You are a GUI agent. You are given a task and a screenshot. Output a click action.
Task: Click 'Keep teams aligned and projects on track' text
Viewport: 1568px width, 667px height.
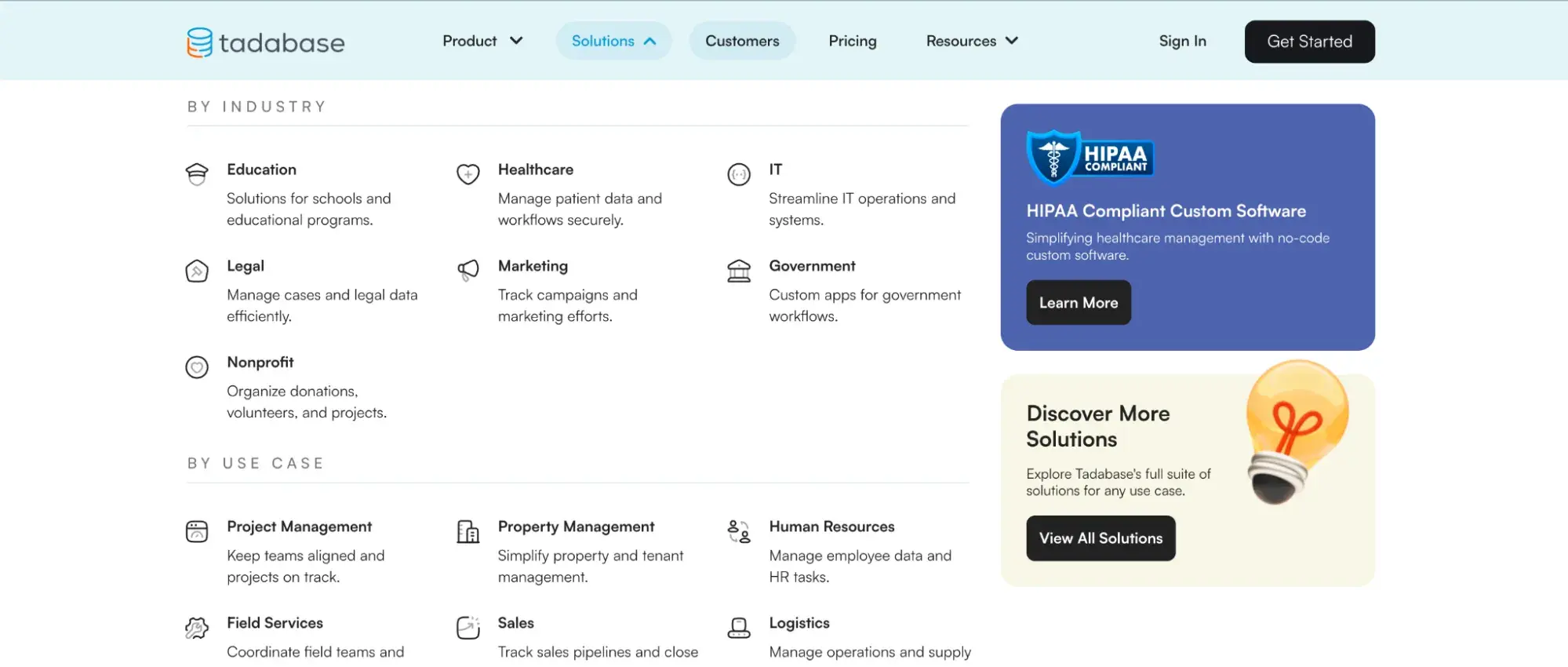click(305, 566)
